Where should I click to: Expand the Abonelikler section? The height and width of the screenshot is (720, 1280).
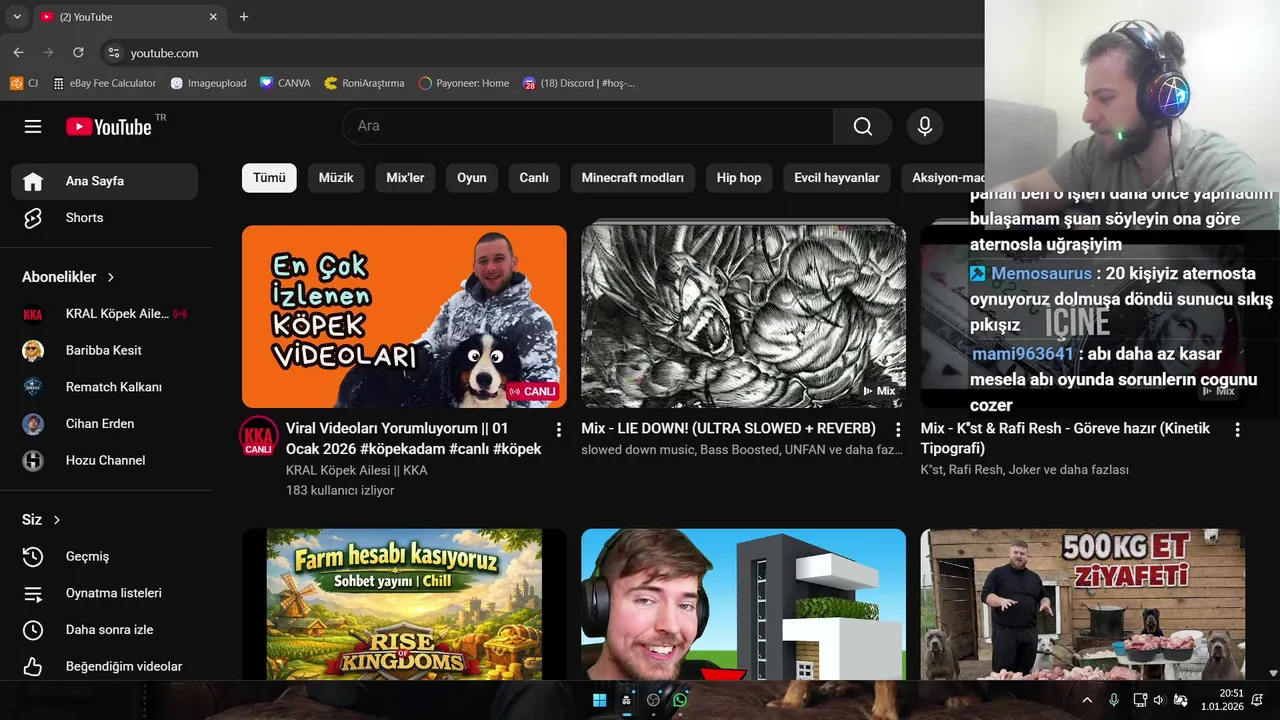pos(69,277)
